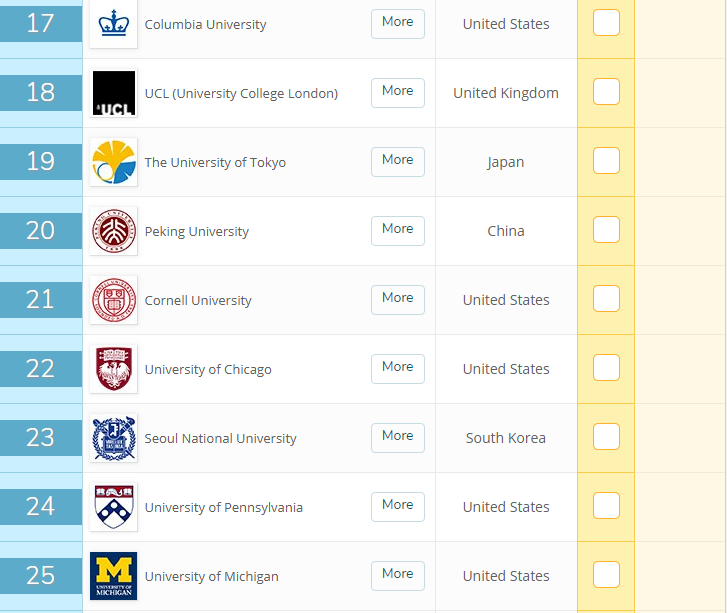
Task: Tick the compare checkbox for Columbia University
Action: pyautogui.click(x=606, y=23)
